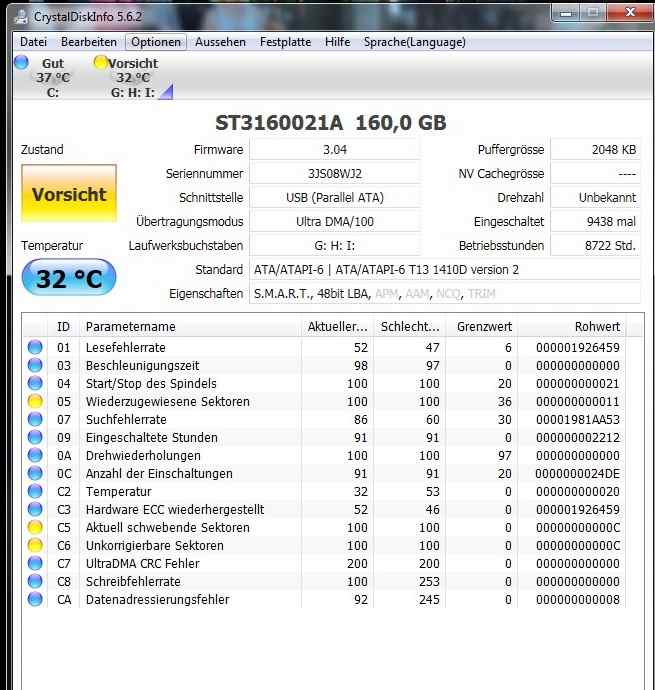Open the Optionen menu
Image resolution: width=655 pixels, height=690 pixels.
[156, 42]
